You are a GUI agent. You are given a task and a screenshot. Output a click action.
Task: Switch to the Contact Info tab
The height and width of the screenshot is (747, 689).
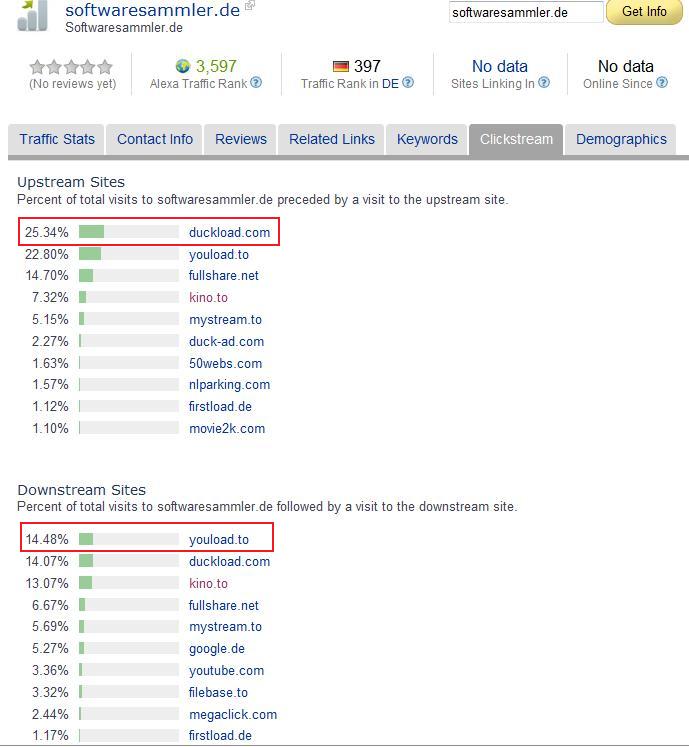click(x=155, y=139)
